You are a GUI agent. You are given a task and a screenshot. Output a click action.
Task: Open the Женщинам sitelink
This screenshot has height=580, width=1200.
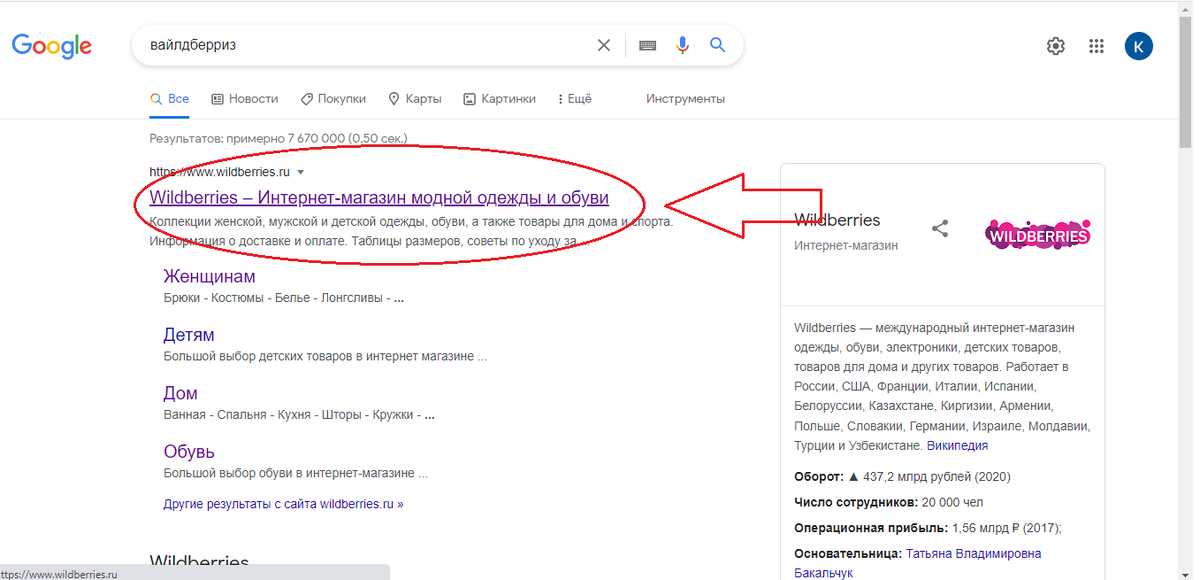point(209,275)
